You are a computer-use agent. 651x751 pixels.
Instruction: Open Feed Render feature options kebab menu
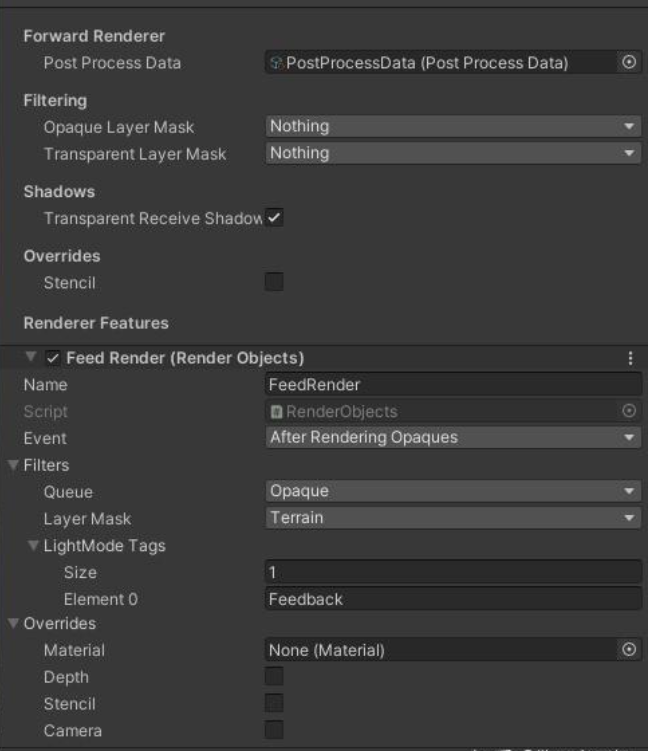630,358
